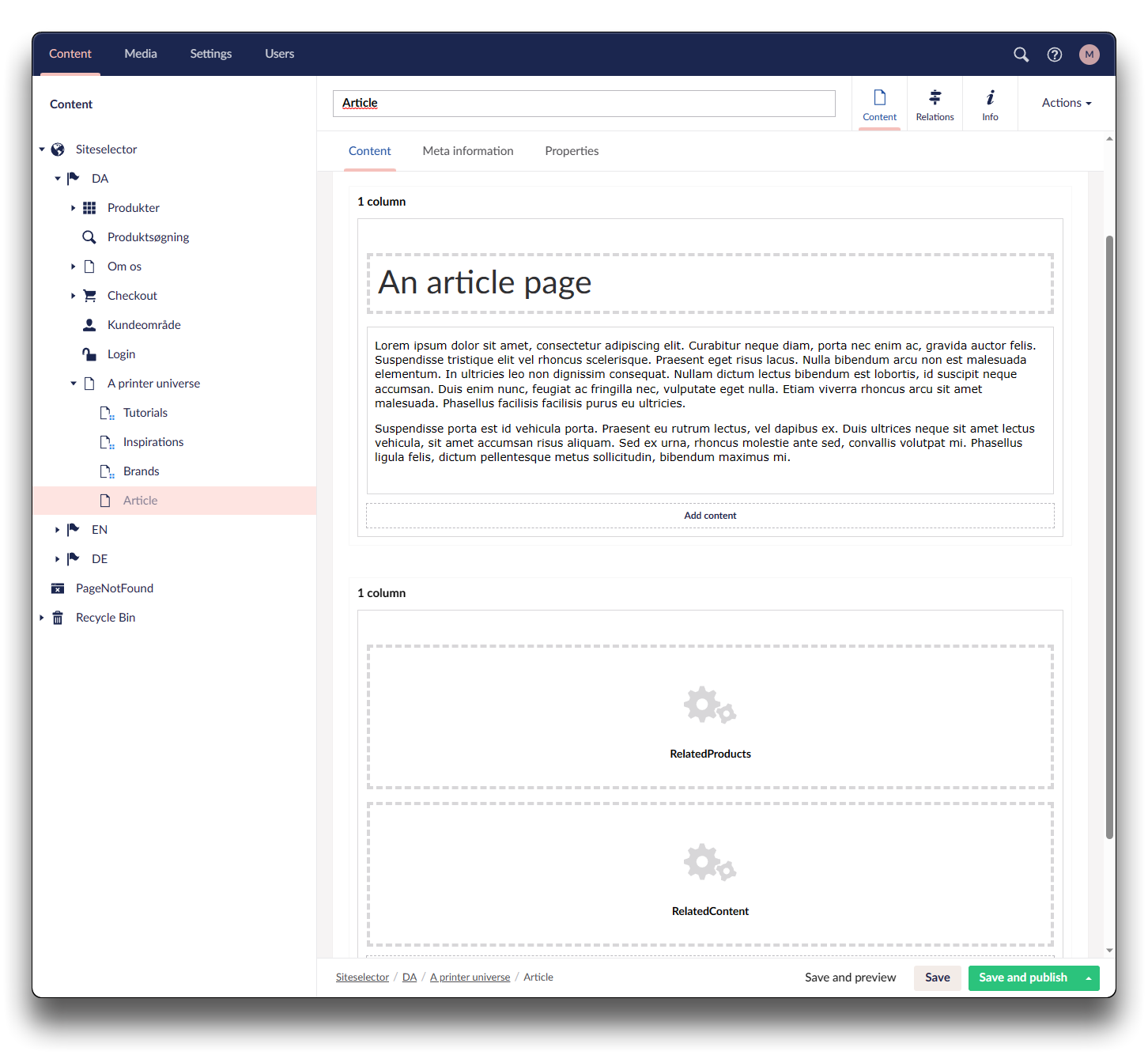The image size is (1148, 1055).
Task: Click the Checkout shopping cart icon
Action: click(89, 296)
